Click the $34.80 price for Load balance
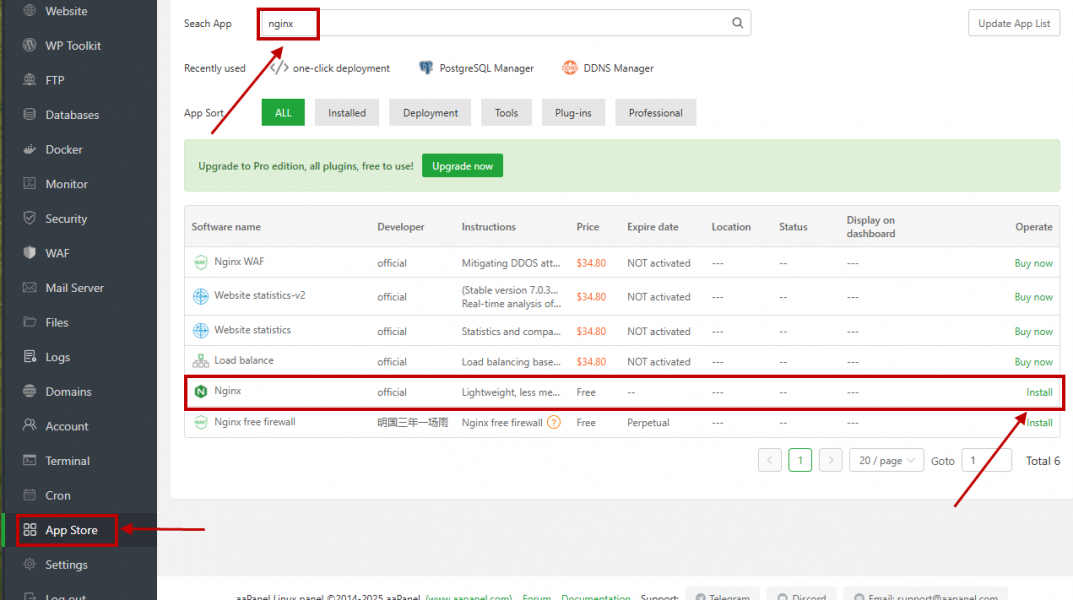 click(591, 362)
